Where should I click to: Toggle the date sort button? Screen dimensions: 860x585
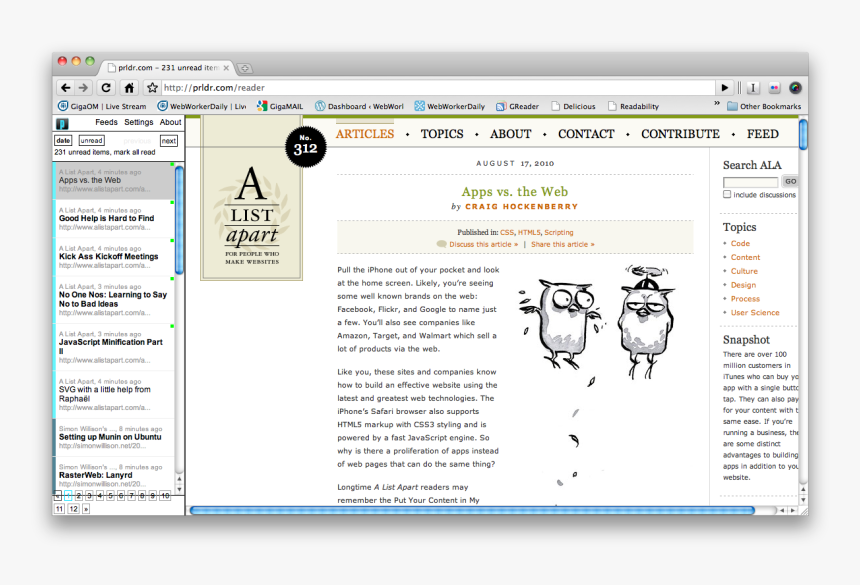point(63,141)
